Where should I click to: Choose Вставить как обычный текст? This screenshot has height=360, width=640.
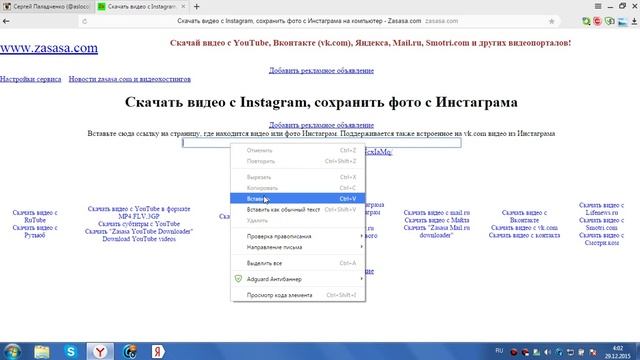tap(298, 210)
